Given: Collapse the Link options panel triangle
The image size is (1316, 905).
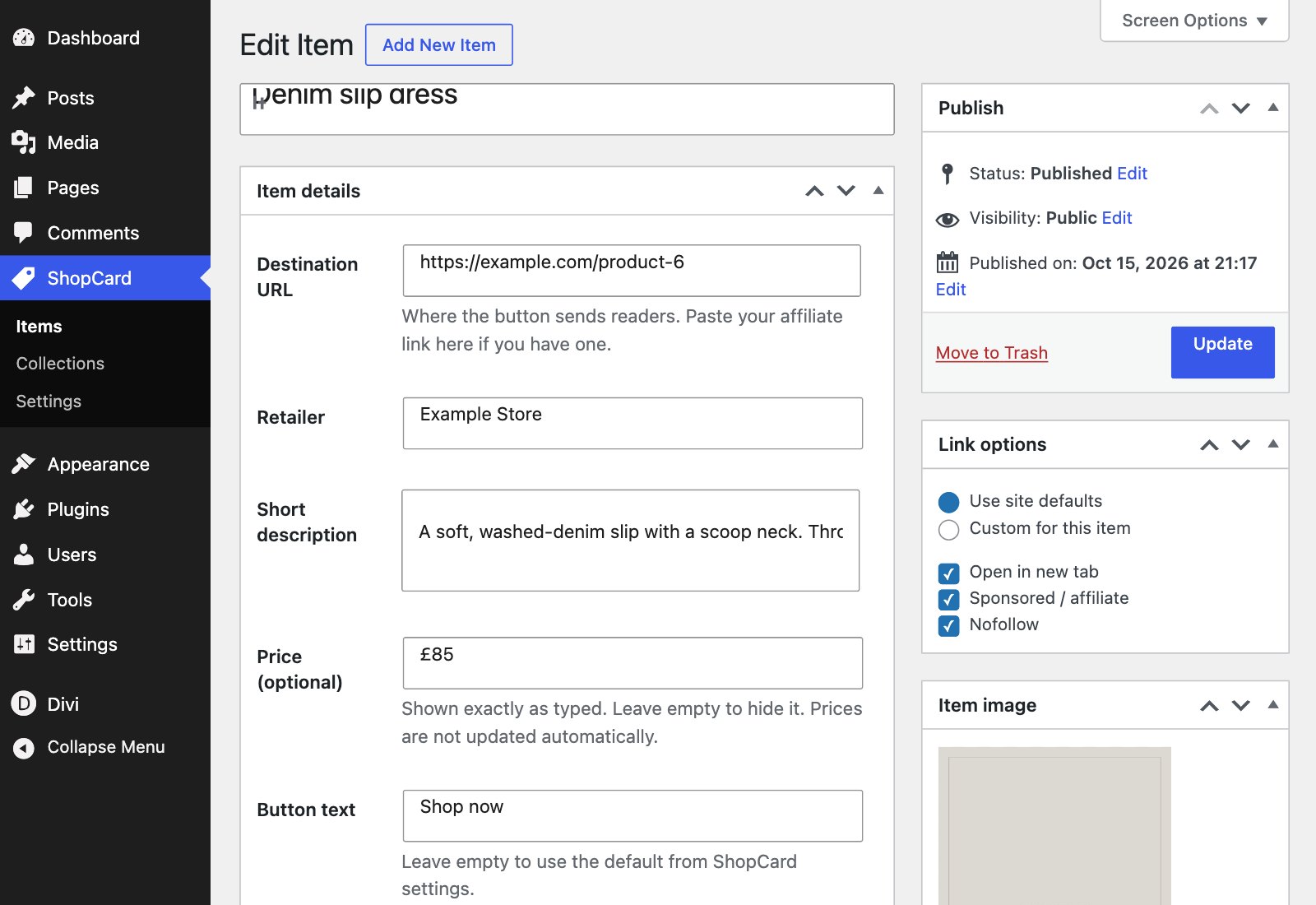Looking at the screenshot, I should pos(1273,443).
